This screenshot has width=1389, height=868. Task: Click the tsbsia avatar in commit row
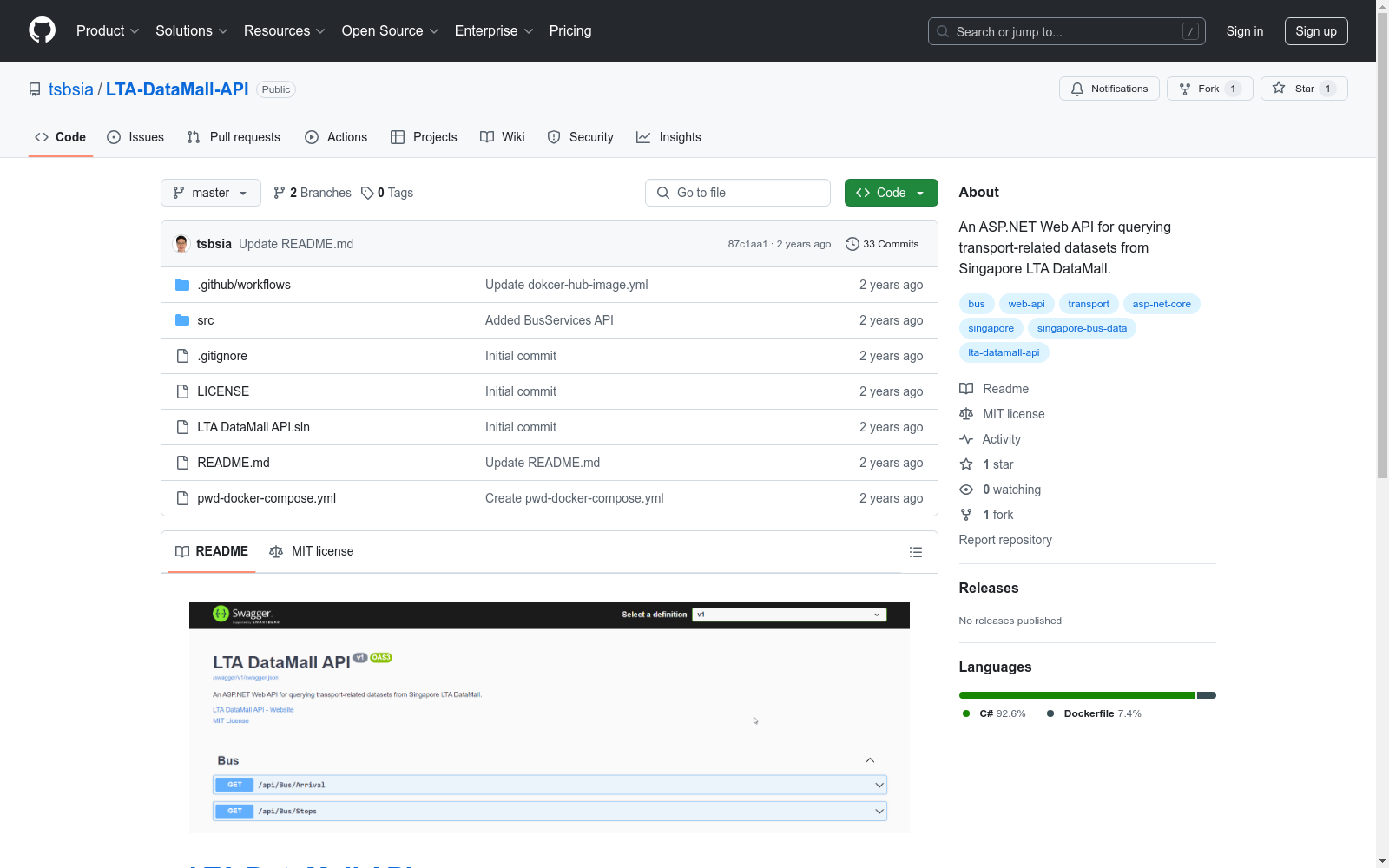click(181, 244)
